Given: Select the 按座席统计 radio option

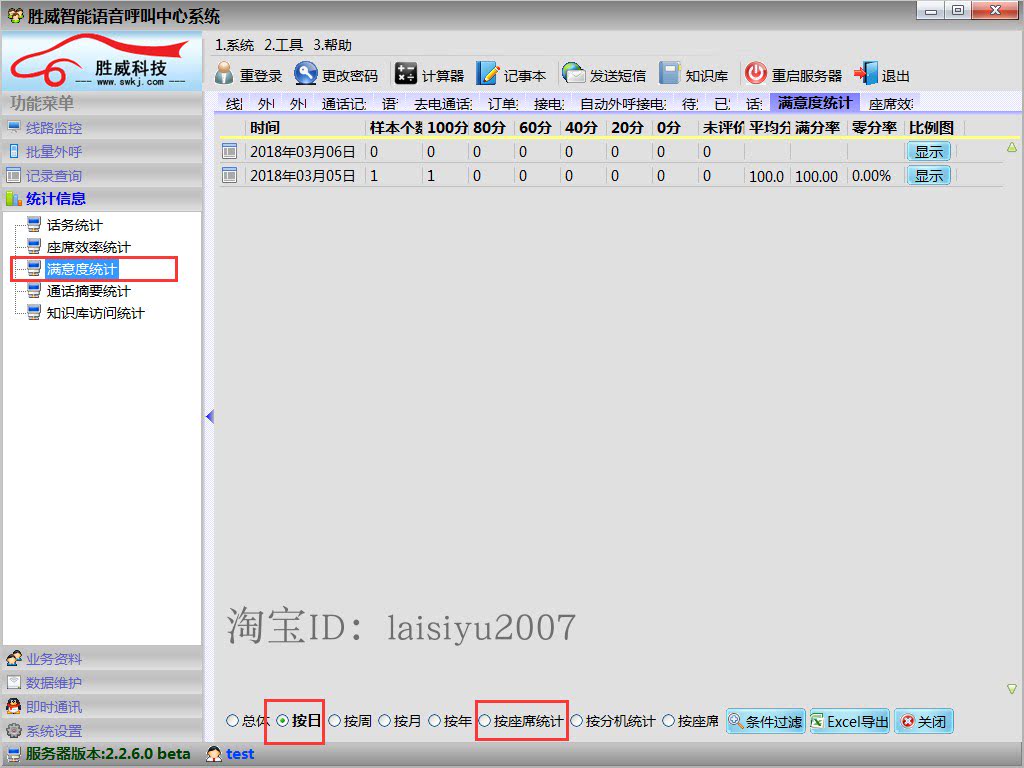Looking at the screenshot, I should click(x=520, y=721).
